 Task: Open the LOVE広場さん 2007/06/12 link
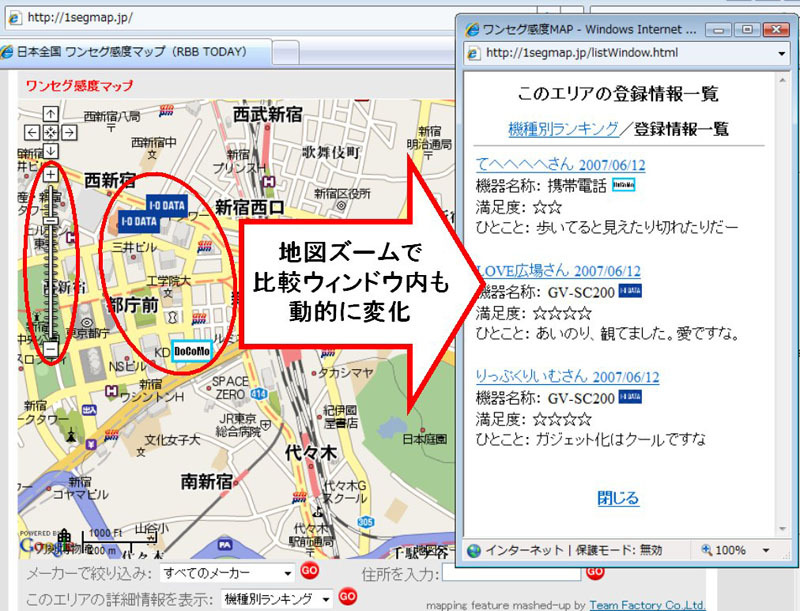[558, 271]
